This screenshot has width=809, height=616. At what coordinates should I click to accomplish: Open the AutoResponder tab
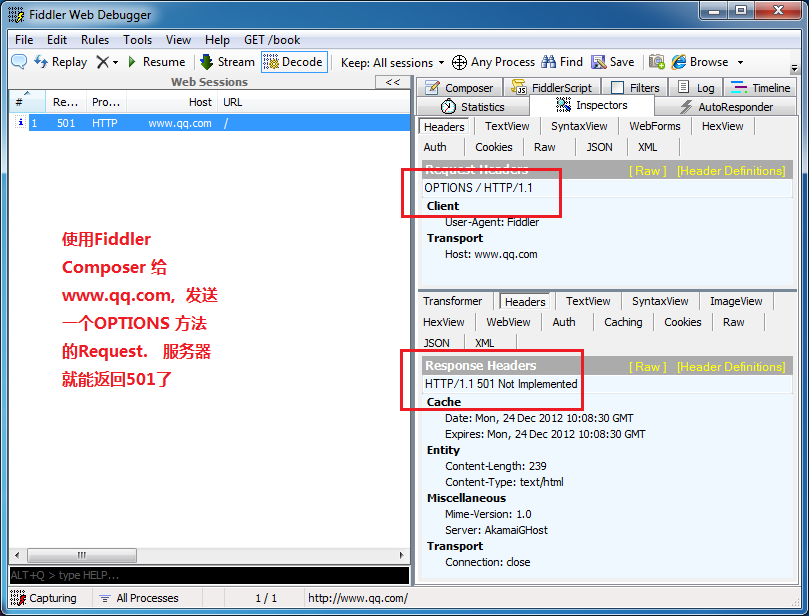[x=726, y=107]
